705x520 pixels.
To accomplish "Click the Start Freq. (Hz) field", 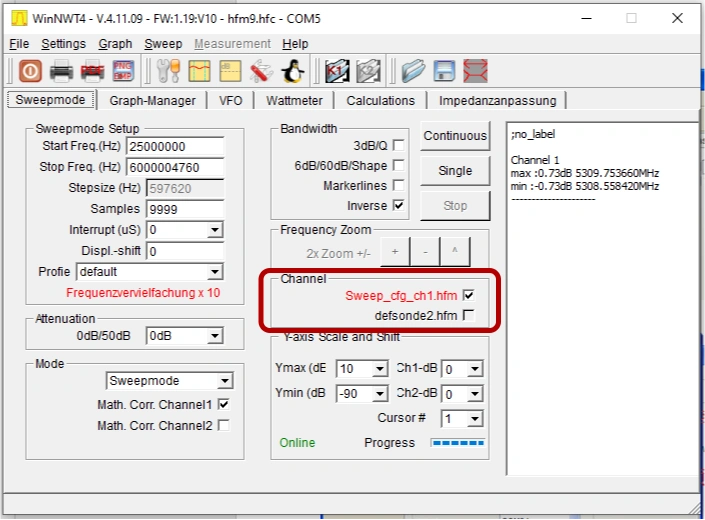I will coord(175,147).
